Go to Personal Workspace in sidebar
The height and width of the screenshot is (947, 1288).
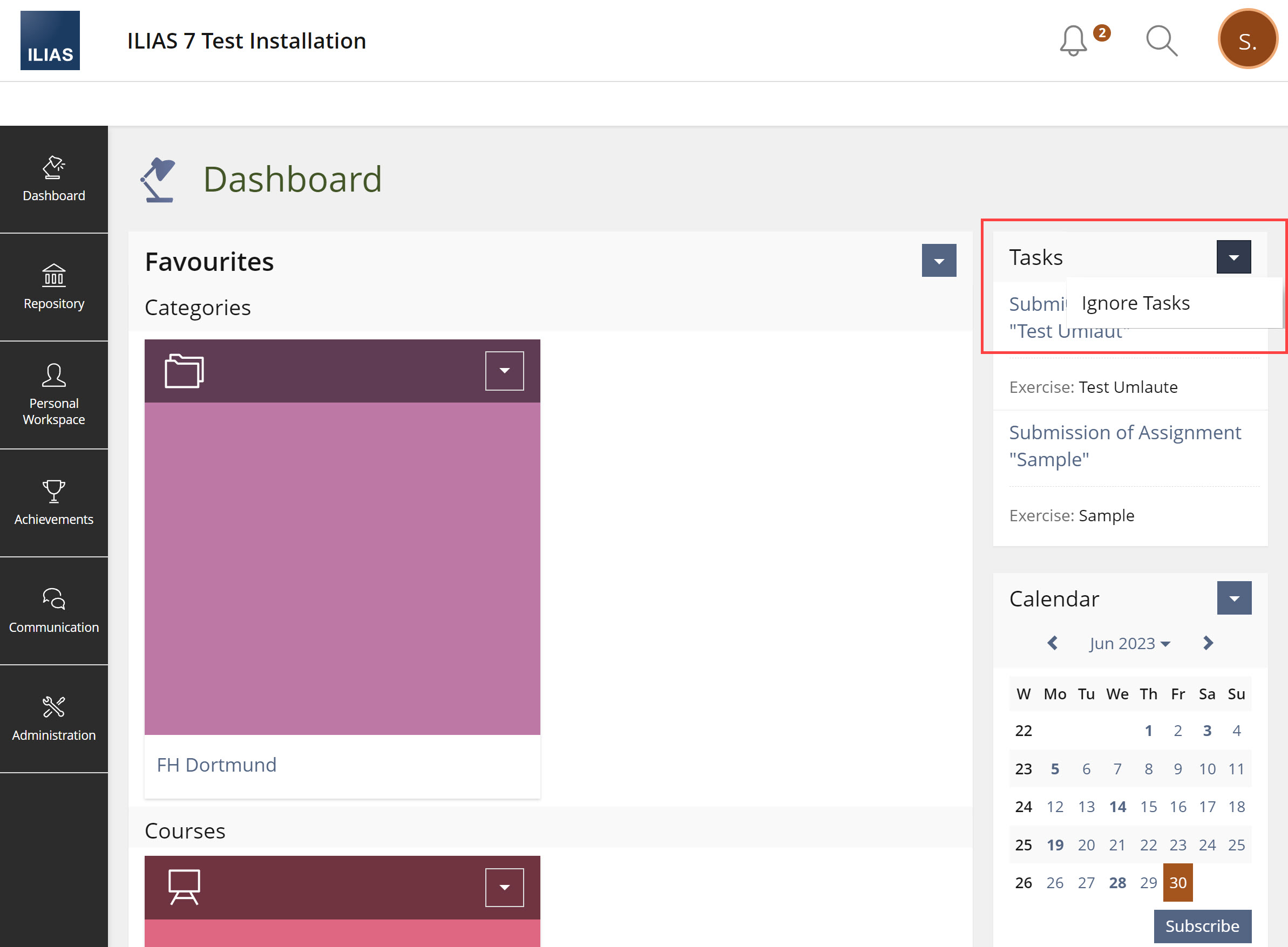(54, 394)
